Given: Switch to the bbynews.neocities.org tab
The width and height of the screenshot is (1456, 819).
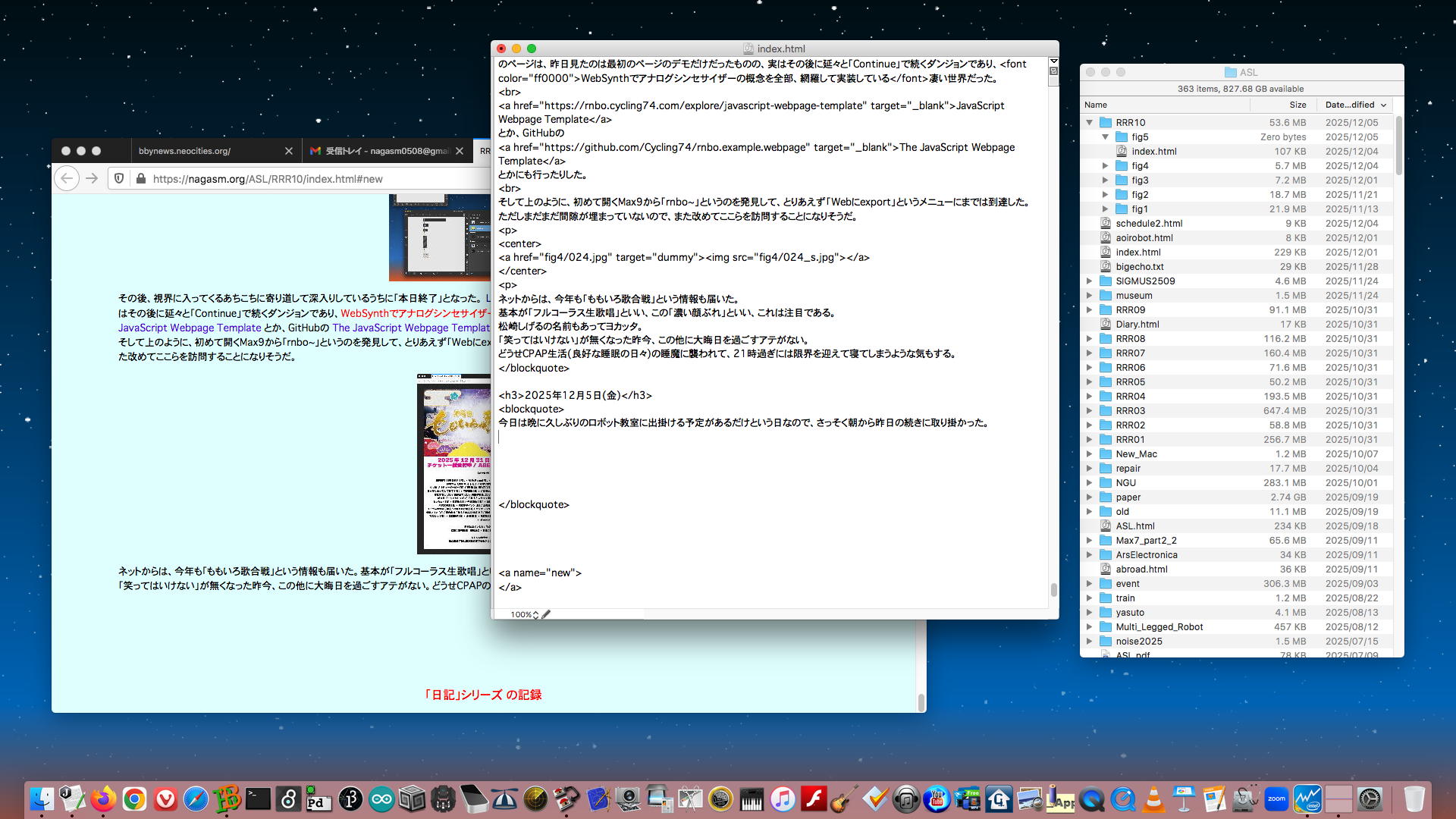Looking at the screenshot, I should [205, 151].
